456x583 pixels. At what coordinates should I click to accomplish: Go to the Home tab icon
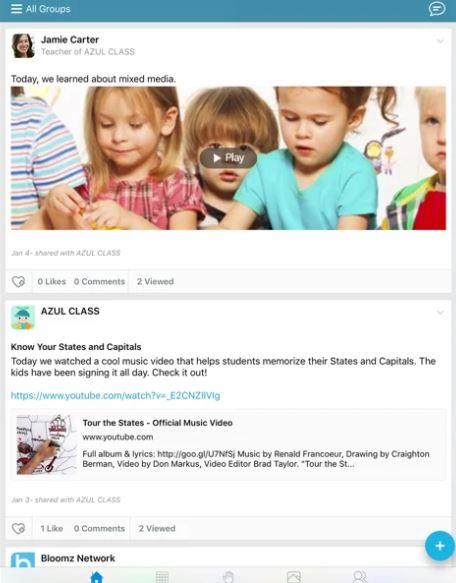[x=97, y=577]
